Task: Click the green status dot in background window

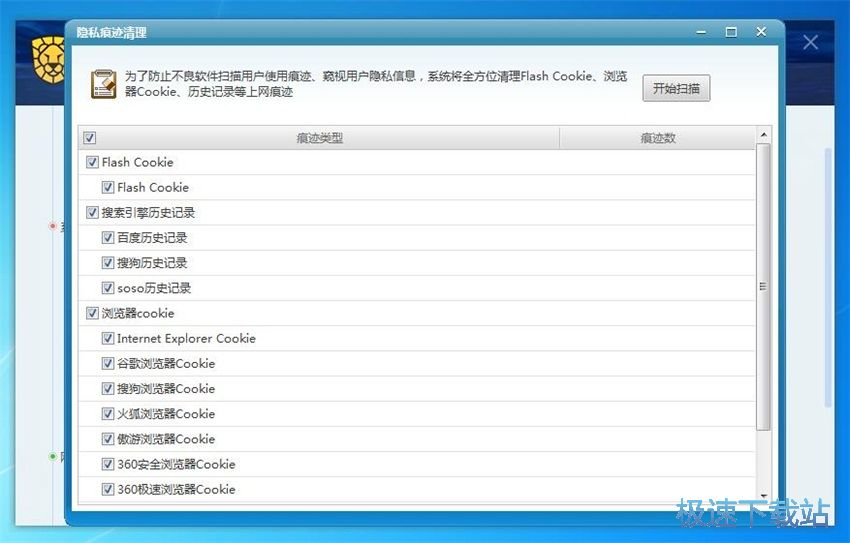Action: [x=53, y=456]
